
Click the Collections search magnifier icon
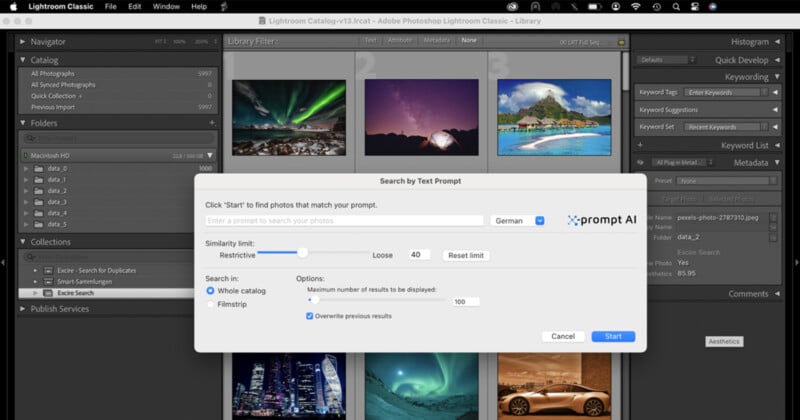pos(30,257)
